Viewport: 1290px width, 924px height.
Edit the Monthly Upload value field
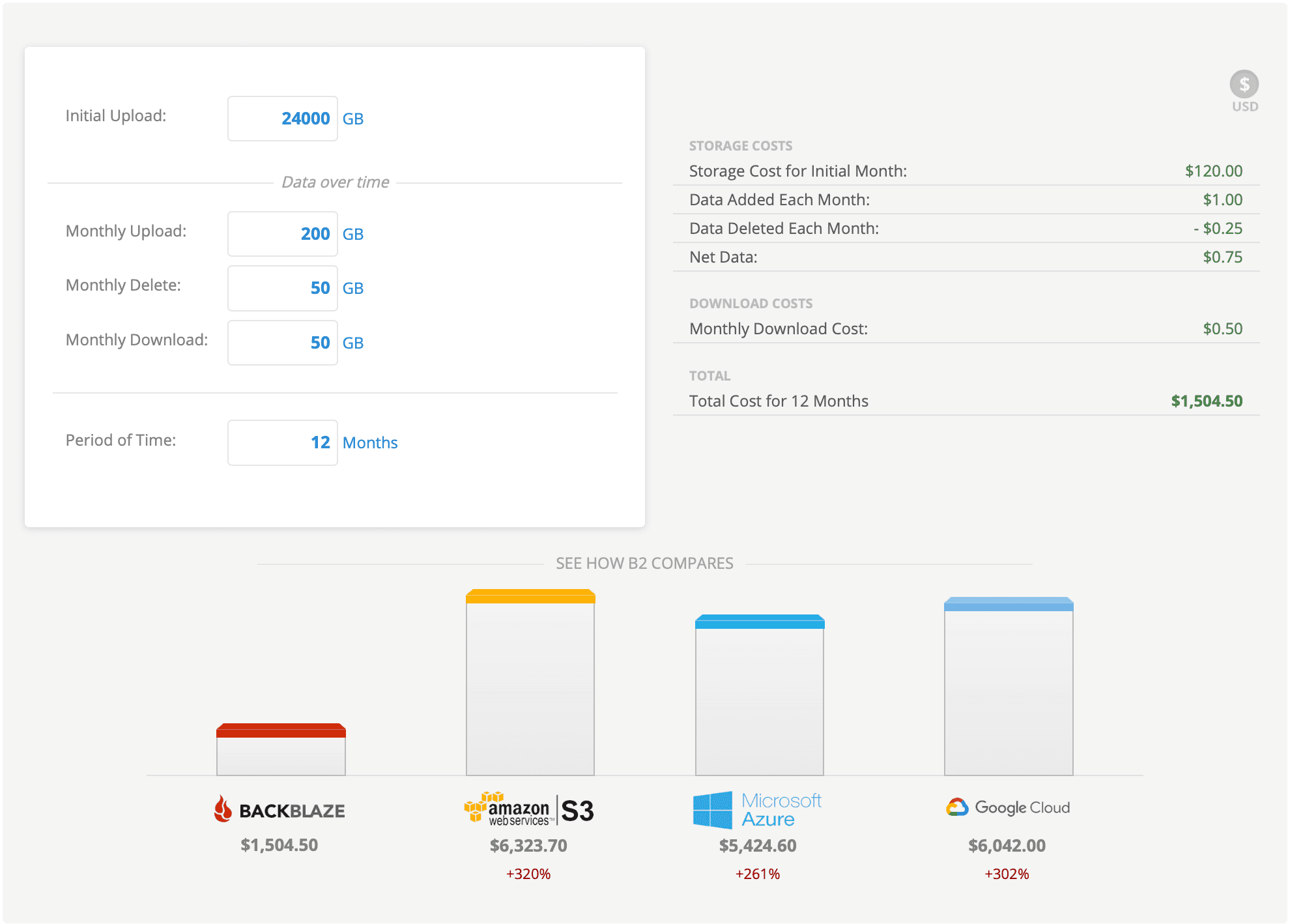[x=283, y=234]
